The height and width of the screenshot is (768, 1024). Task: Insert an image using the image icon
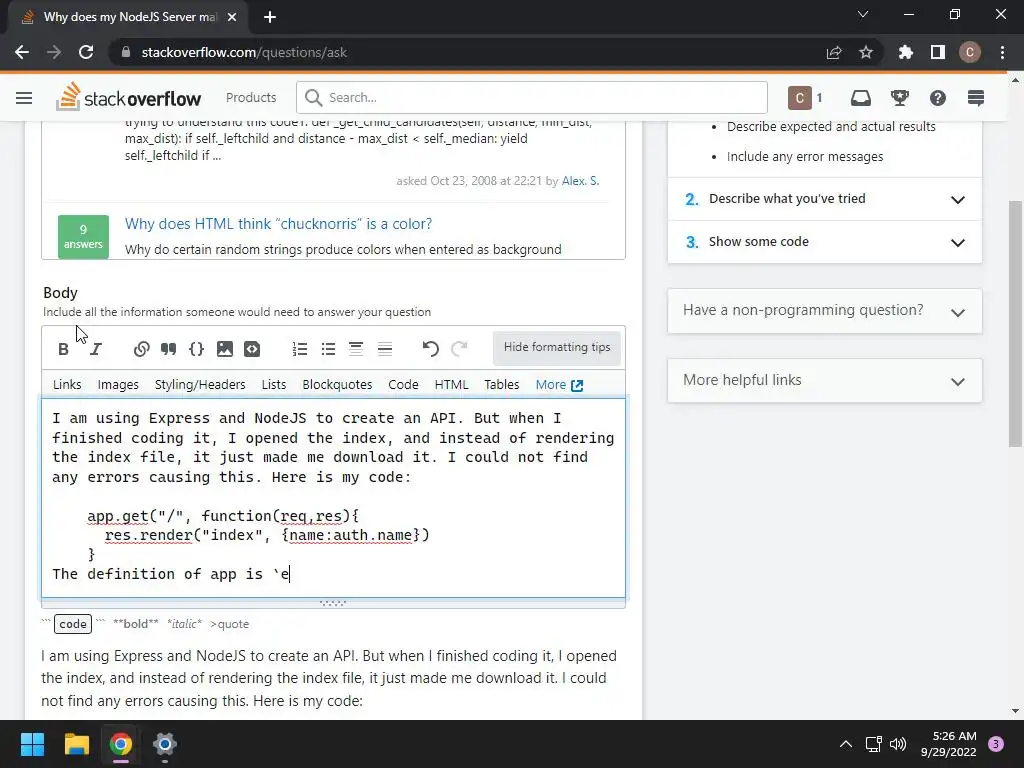225,349
